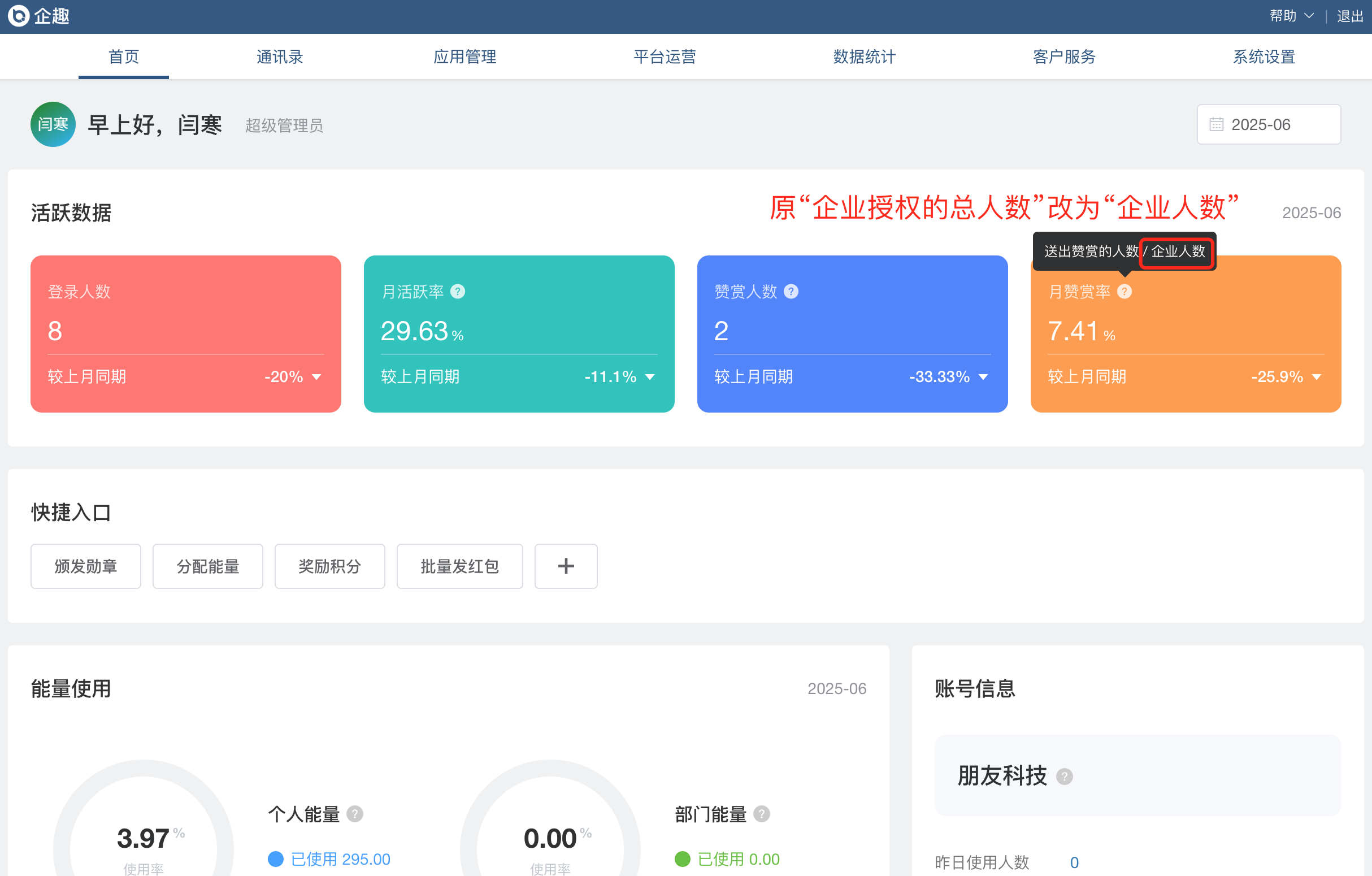
Task: Click the 颁发勋章 shortcut button
Action: coord(85,566)
